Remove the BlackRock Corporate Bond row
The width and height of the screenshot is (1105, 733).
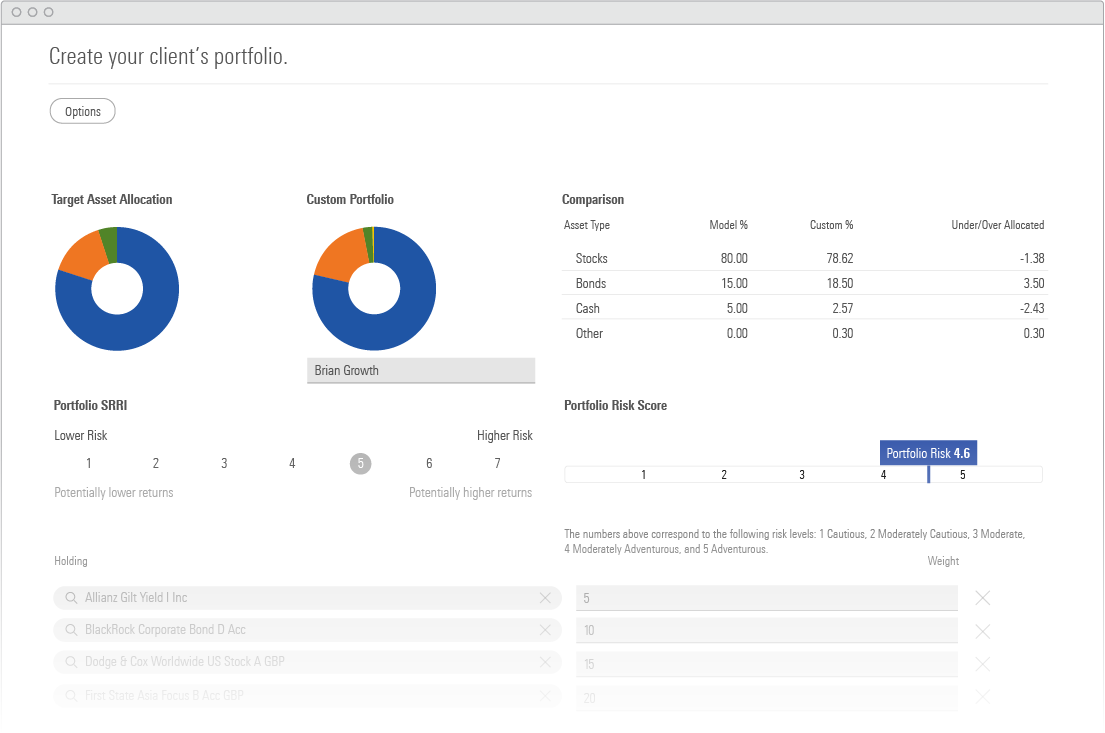[x=982, y=632]
